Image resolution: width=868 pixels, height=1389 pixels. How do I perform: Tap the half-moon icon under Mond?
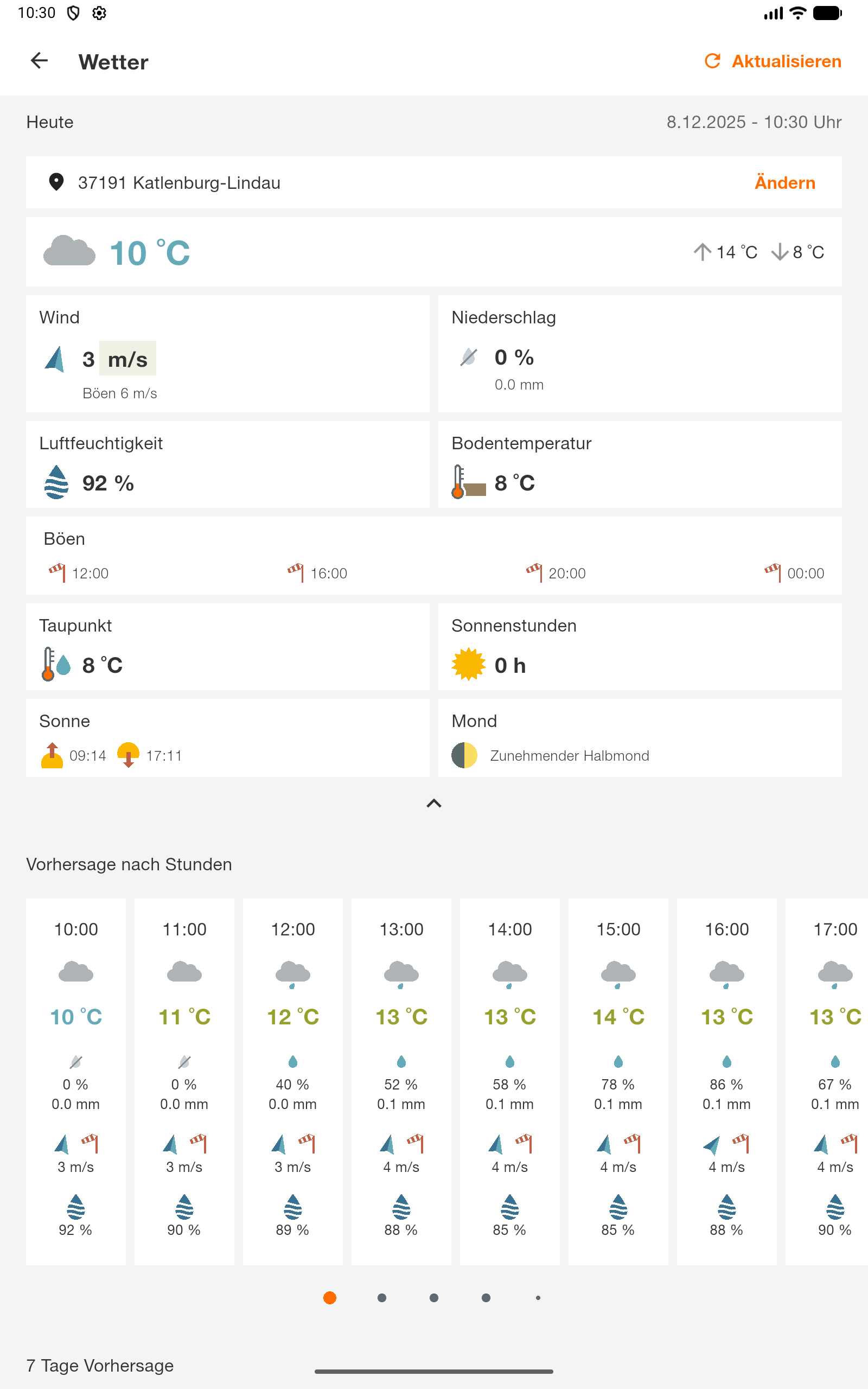[464, 755]
